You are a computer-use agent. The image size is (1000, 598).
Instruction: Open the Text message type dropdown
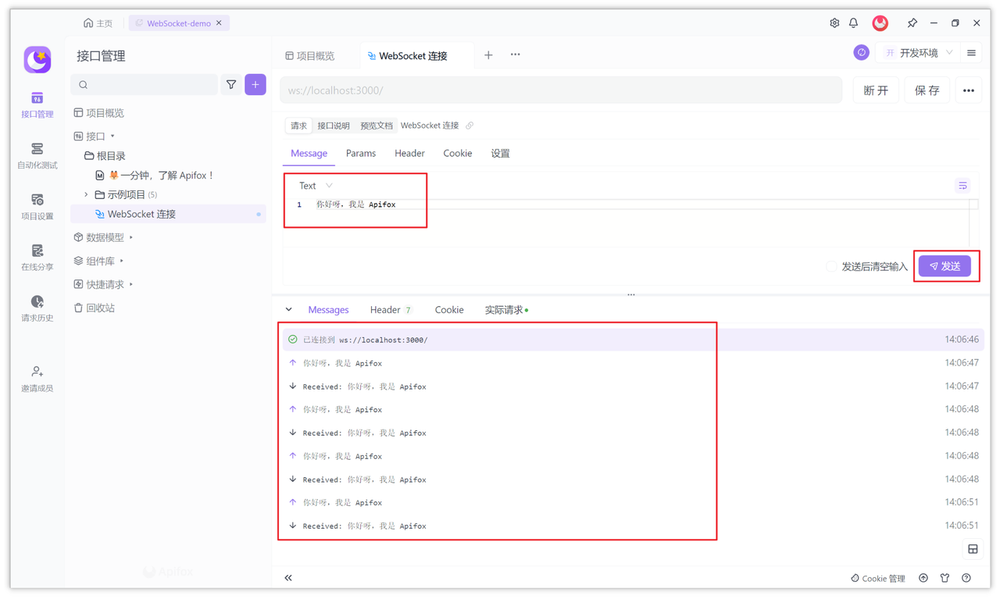tap(313, 185)
